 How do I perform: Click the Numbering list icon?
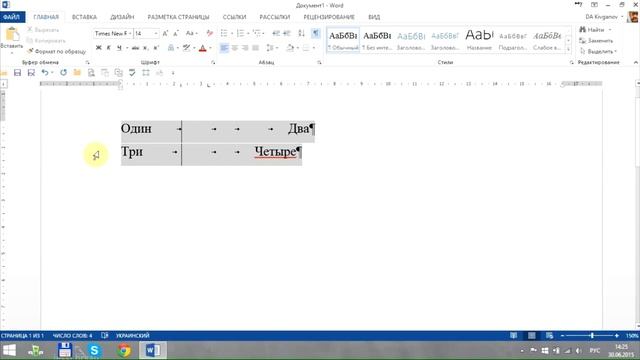coord(240,33)
